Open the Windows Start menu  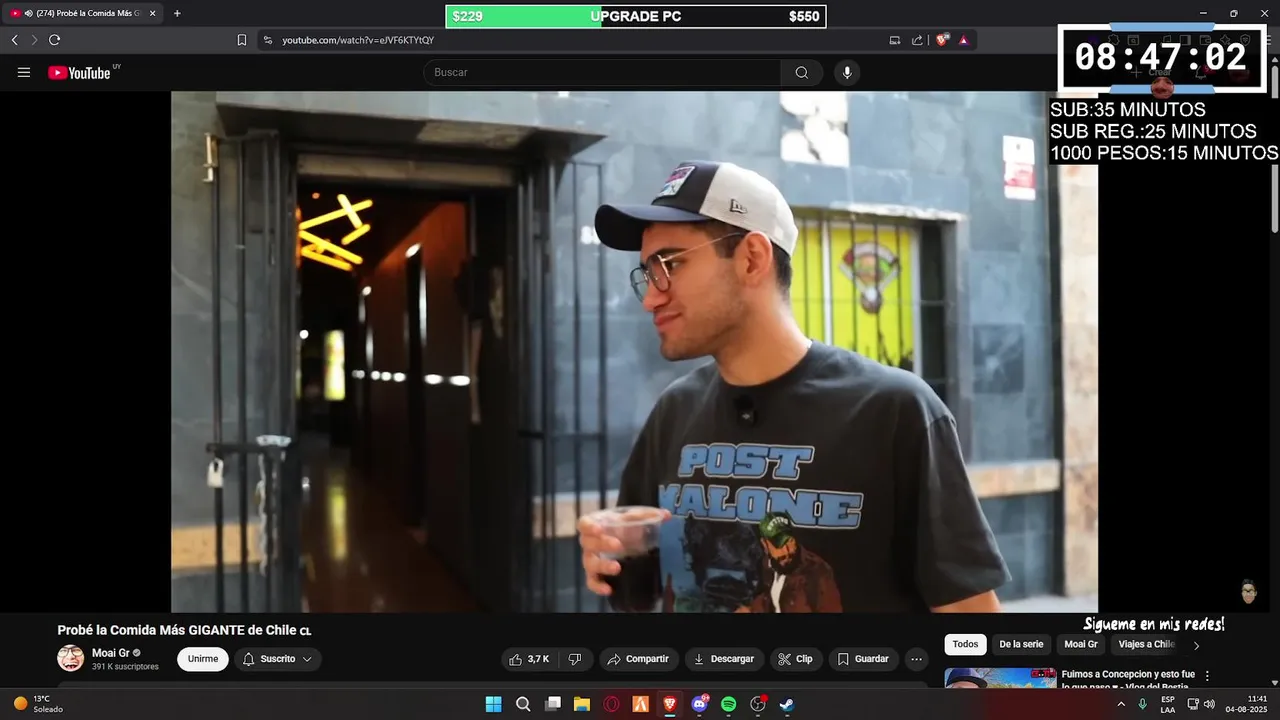pos(494,704)
